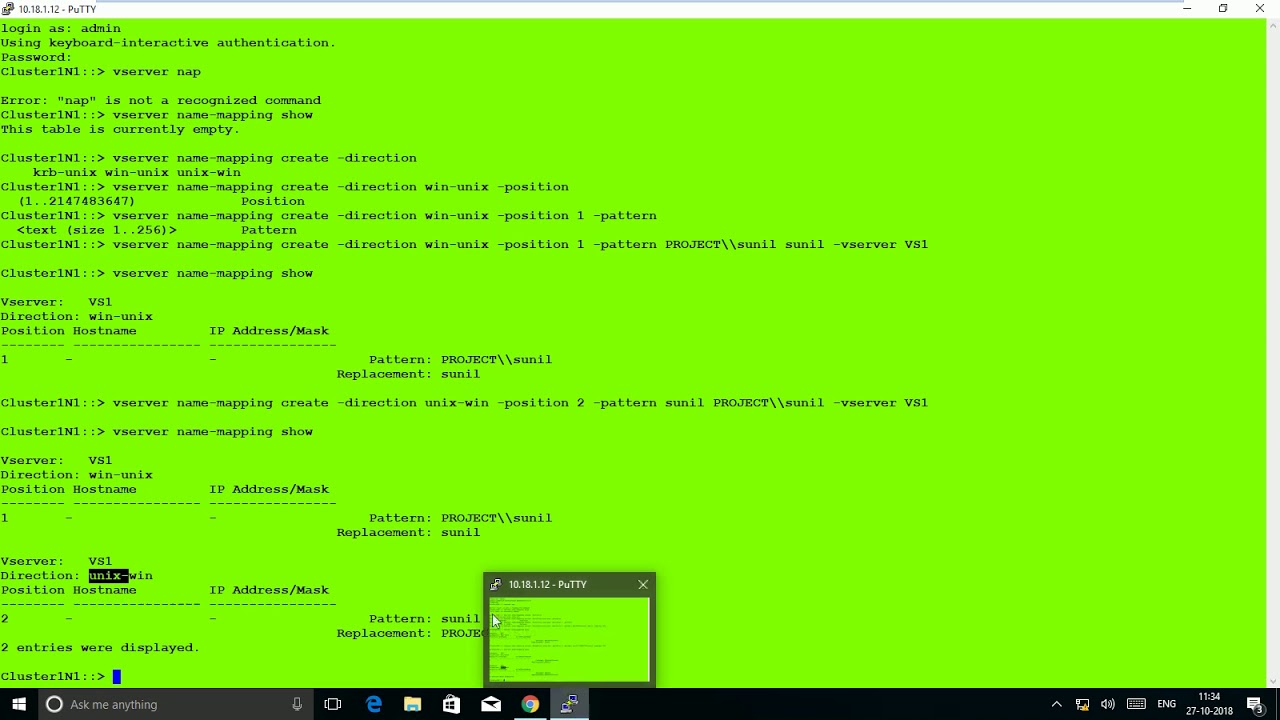This screenshot has height=720, width=1280.
Task: Select the 10.18.1.12 PuTTY preview thumbnail
Action: click(x=569, y=640)
